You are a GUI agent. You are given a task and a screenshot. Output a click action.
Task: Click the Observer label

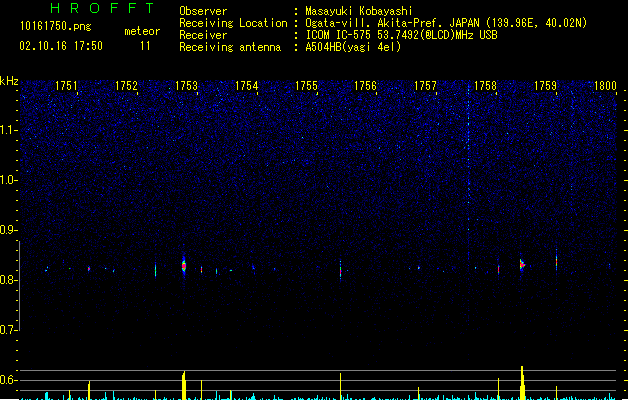pos(203,11)
